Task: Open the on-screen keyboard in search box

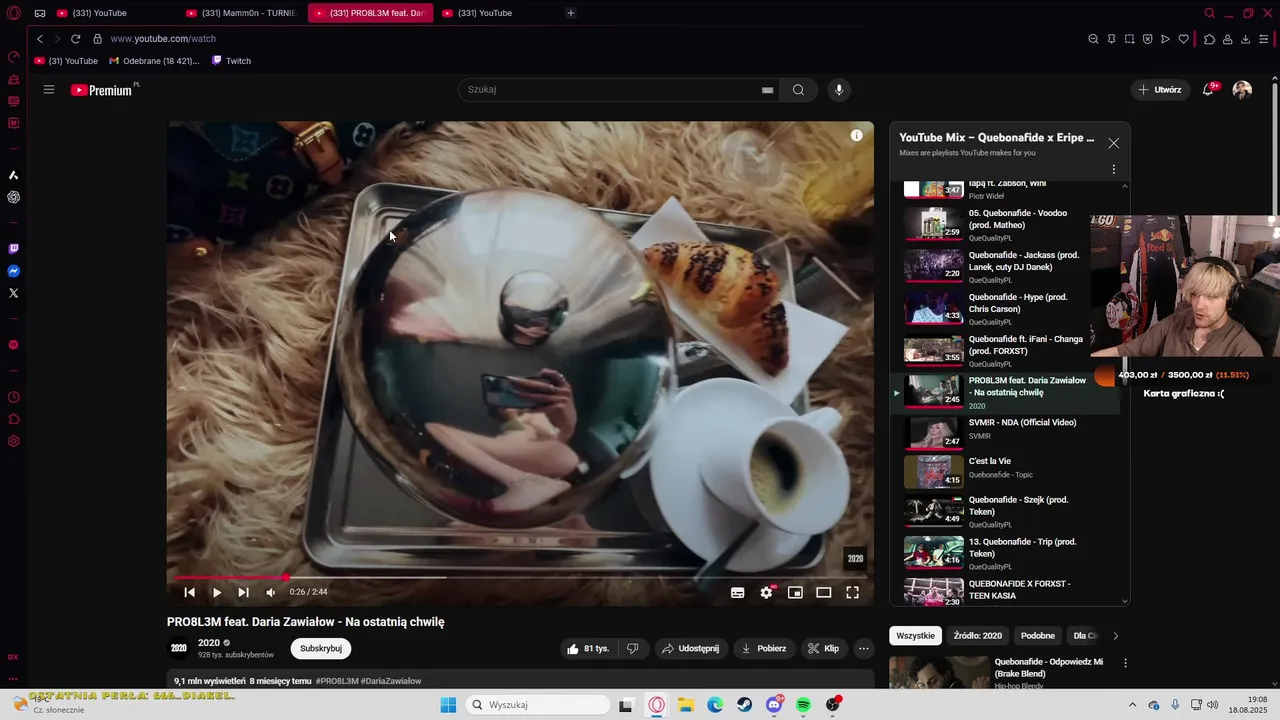Action: pyautogui.click(x=767, y=90)
